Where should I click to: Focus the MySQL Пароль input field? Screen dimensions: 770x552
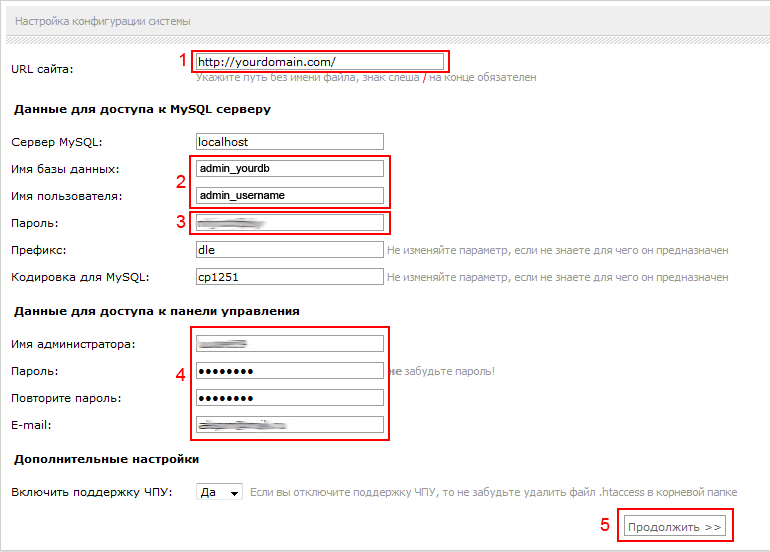click(290, 223)
